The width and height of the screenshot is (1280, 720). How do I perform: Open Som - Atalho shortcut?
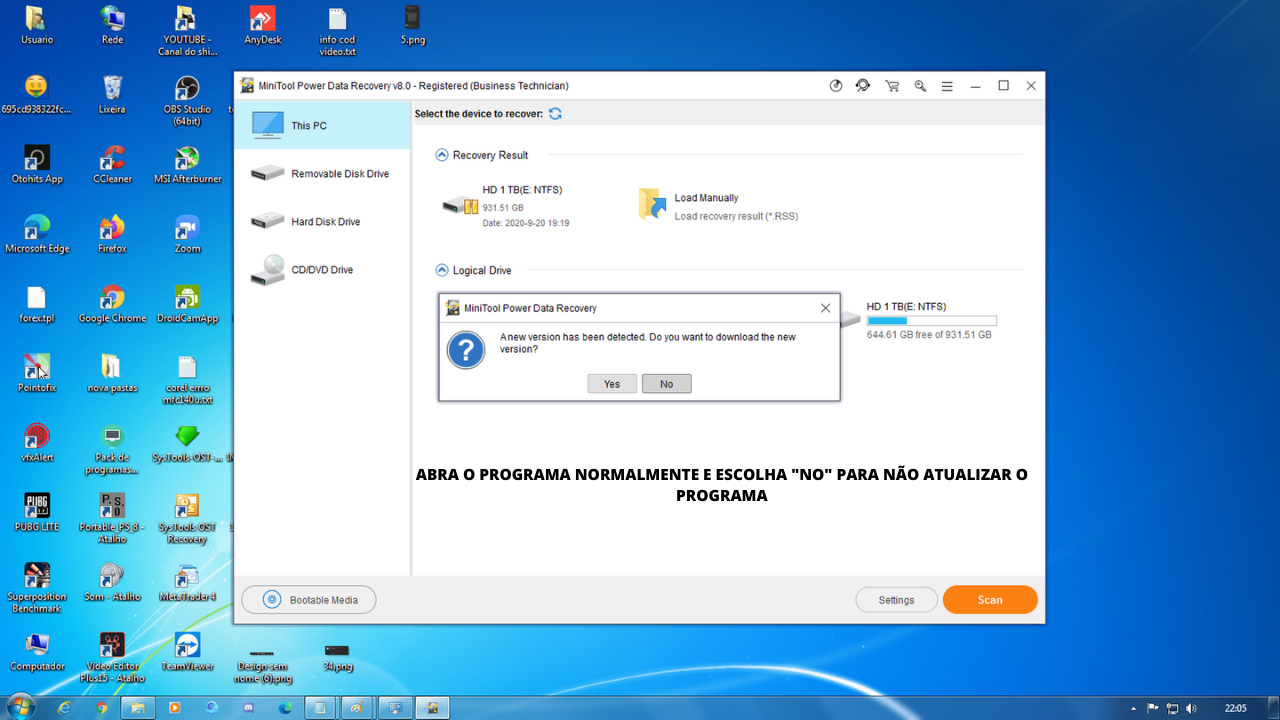coord(112,582)
